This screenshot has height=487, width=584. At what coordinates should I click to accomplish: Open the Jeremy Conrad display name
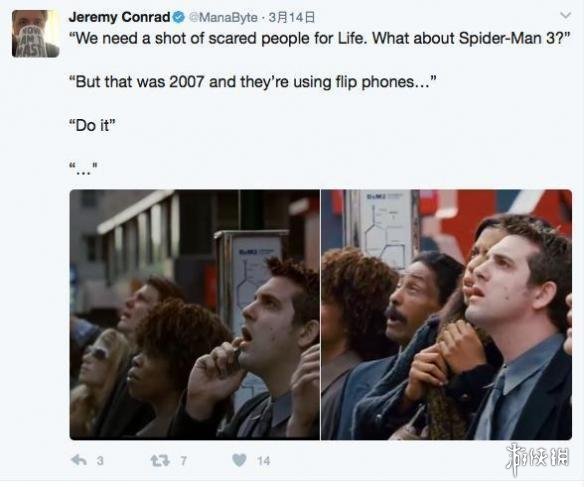(119, 17)
